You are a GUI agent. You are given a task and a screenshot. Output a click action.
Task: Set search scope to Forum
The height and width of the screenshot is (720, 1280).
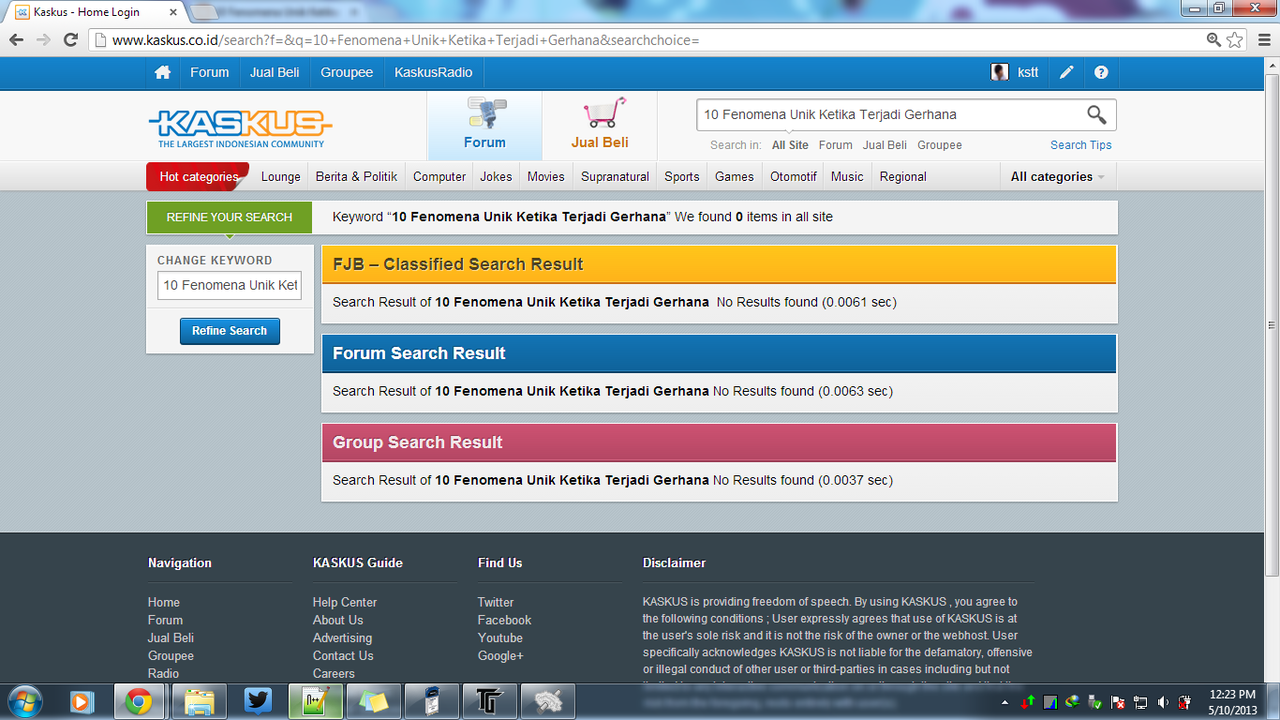coord(835,145)
